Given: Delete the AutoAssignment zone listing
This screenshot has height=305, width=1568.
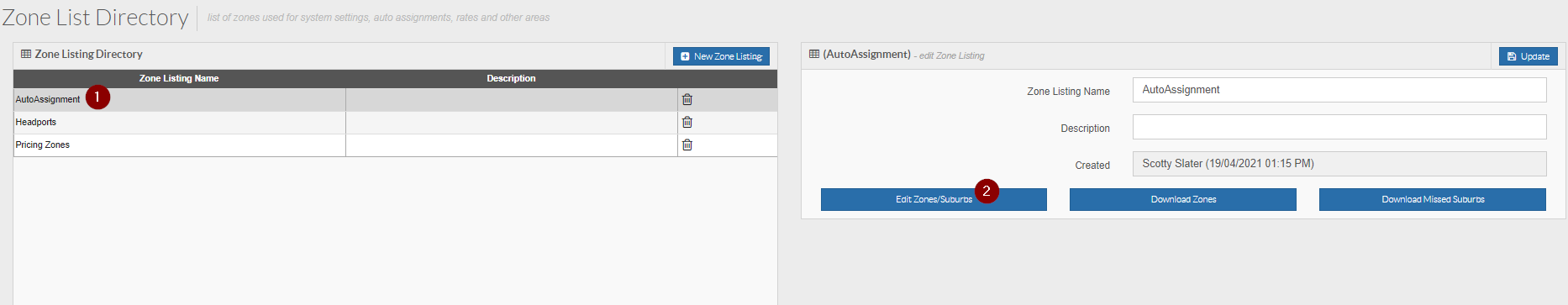Looking at the screenshot, I should (687, 99).
